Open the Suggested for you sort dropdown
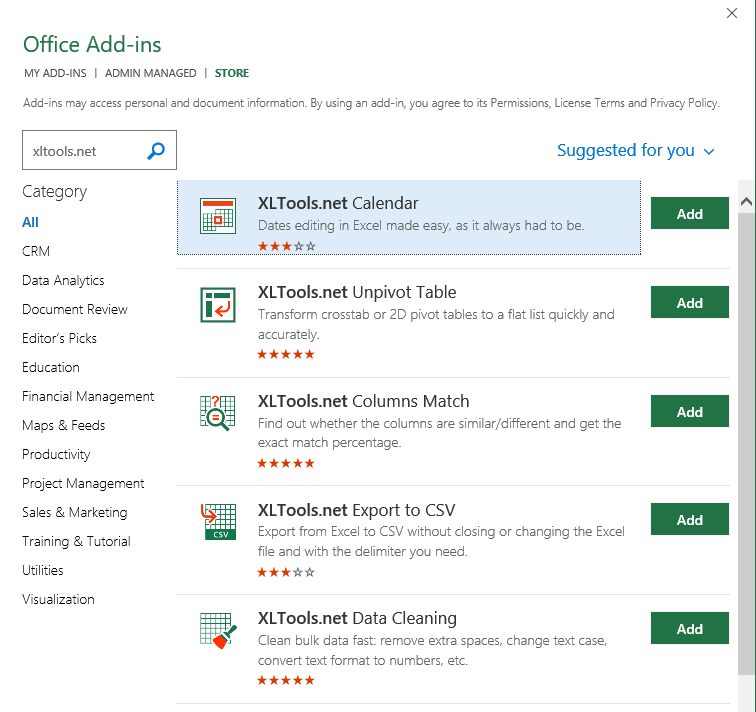Image resolution: width=756 pixels, height=712 pixels. click(635, 150)
